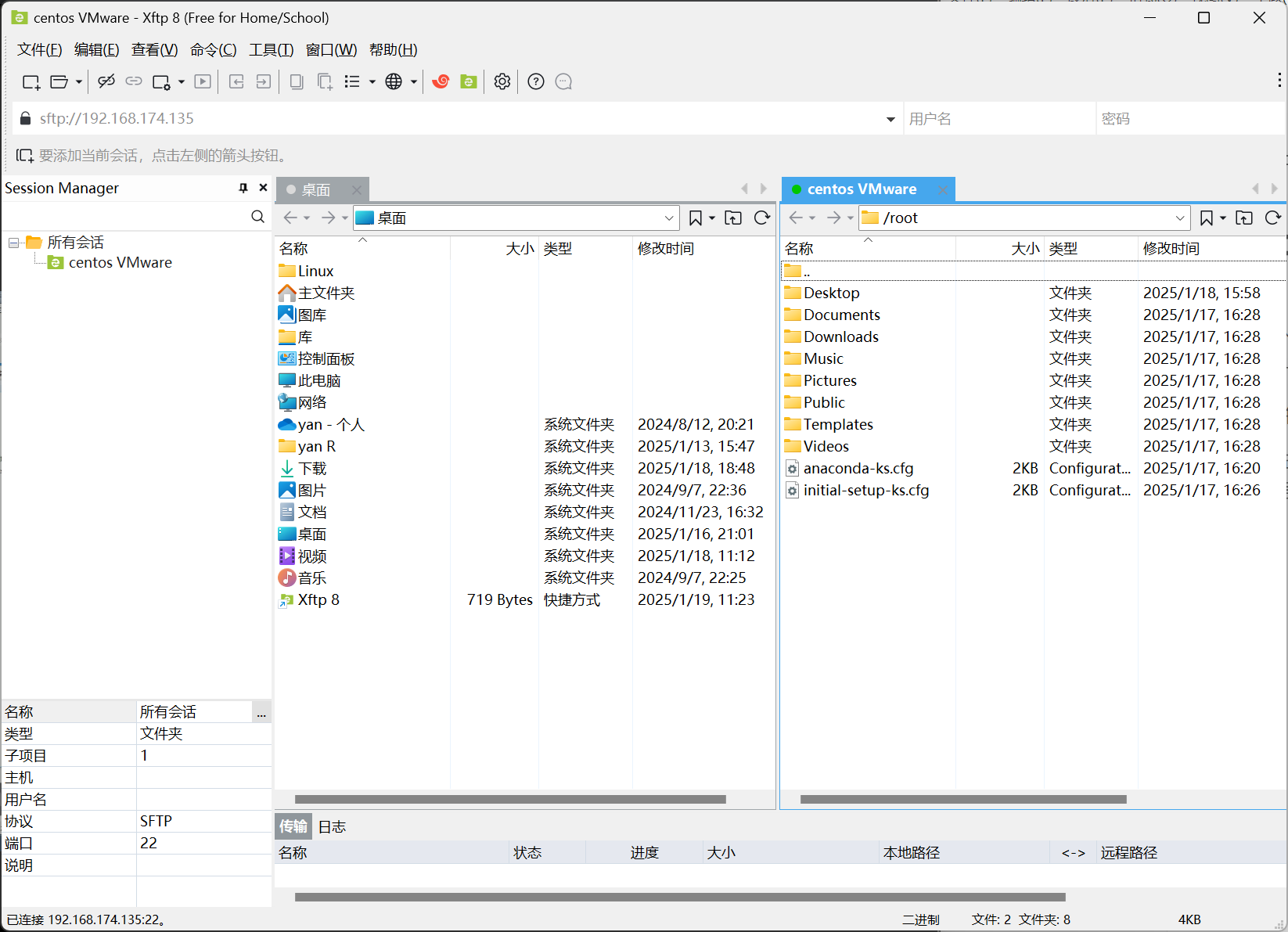Expand the local 桌面 path dropdown

click(669, 218)
